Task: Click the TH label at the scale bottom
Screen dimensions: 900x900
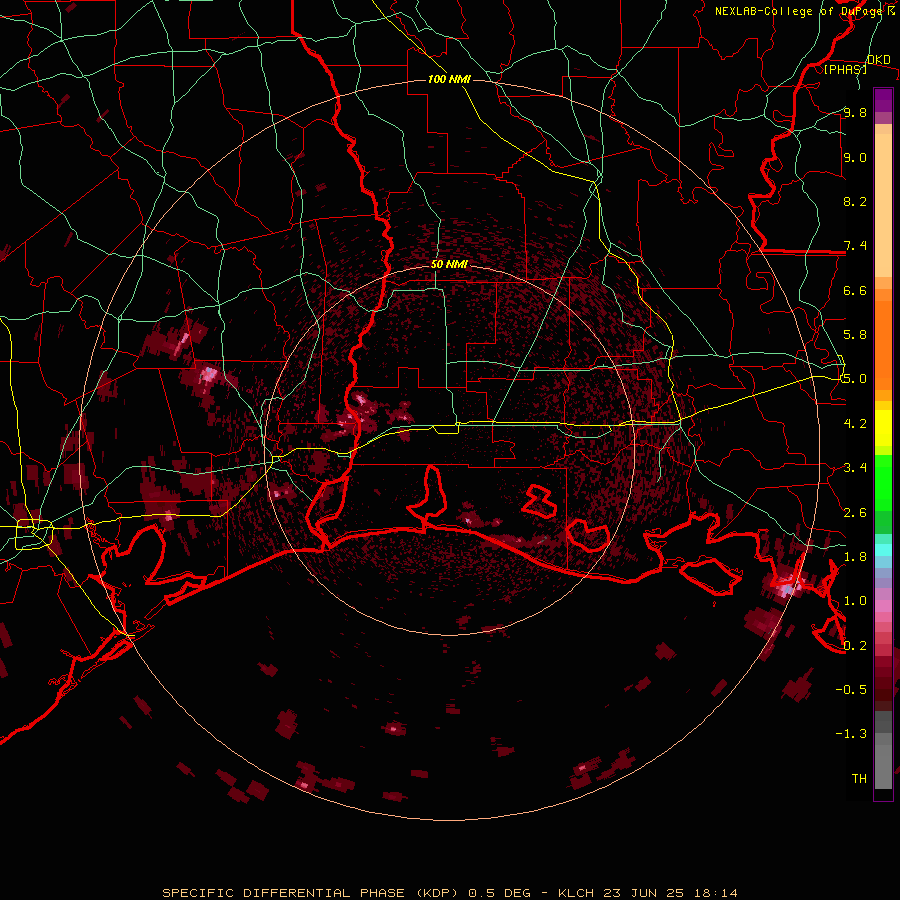Action: click(x=859, y=779)
